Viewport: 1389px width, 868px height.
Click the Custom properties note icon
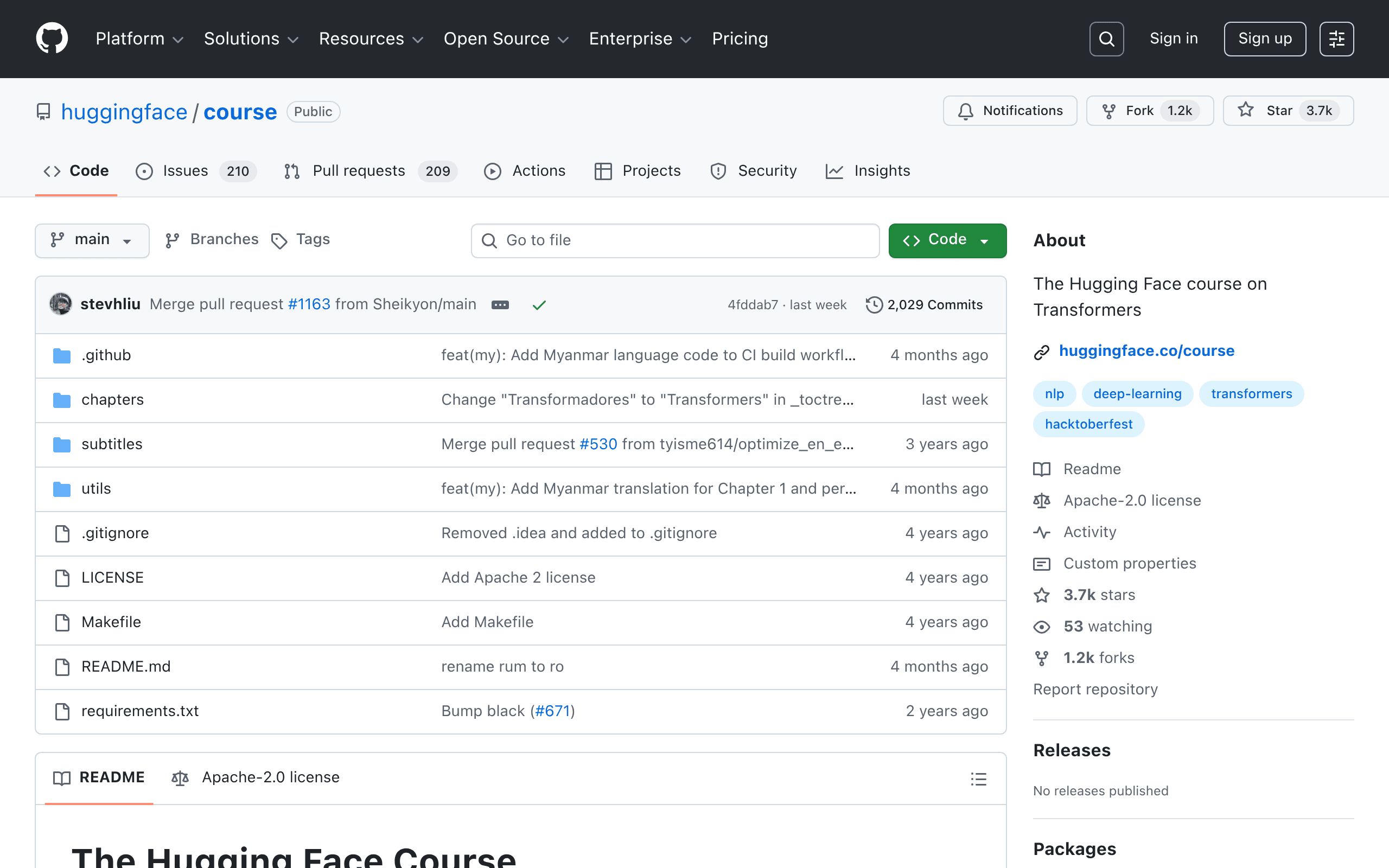tap(1042, 564)
